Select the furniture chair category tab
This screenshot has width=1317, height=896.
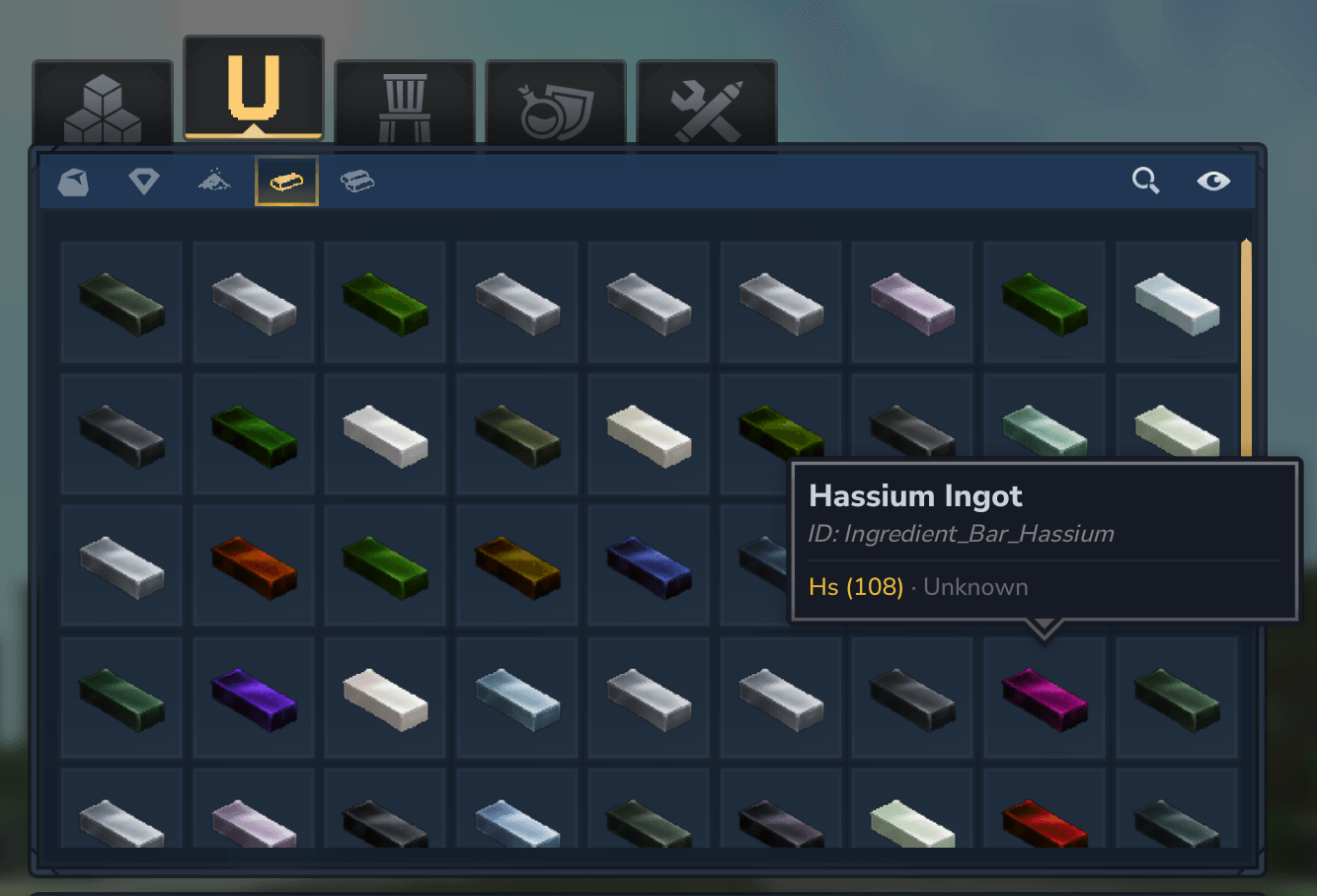(x=405, y=105)
